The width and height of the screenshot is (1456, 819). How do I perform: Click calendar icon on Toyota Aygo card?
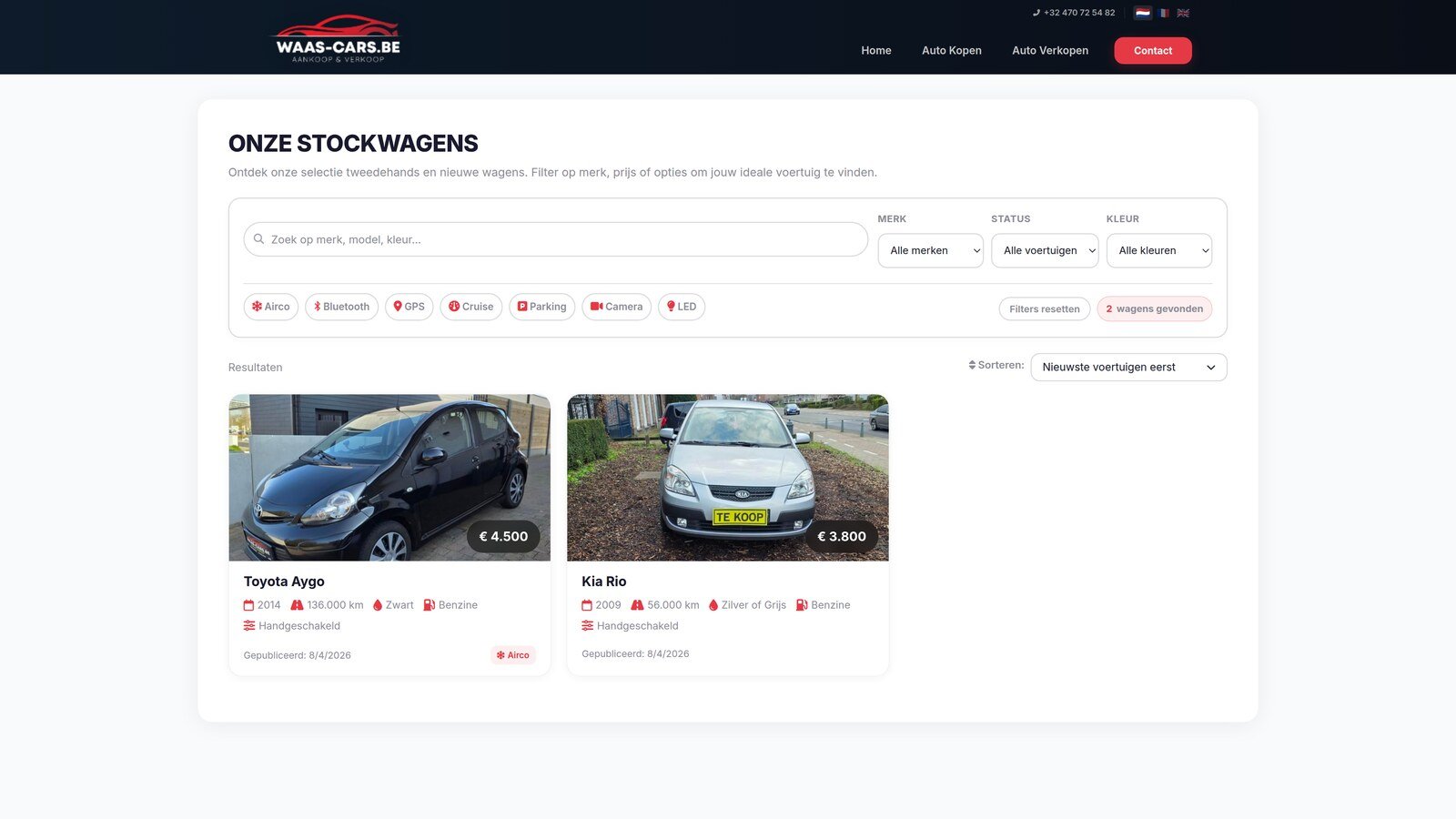pos(248,605)
